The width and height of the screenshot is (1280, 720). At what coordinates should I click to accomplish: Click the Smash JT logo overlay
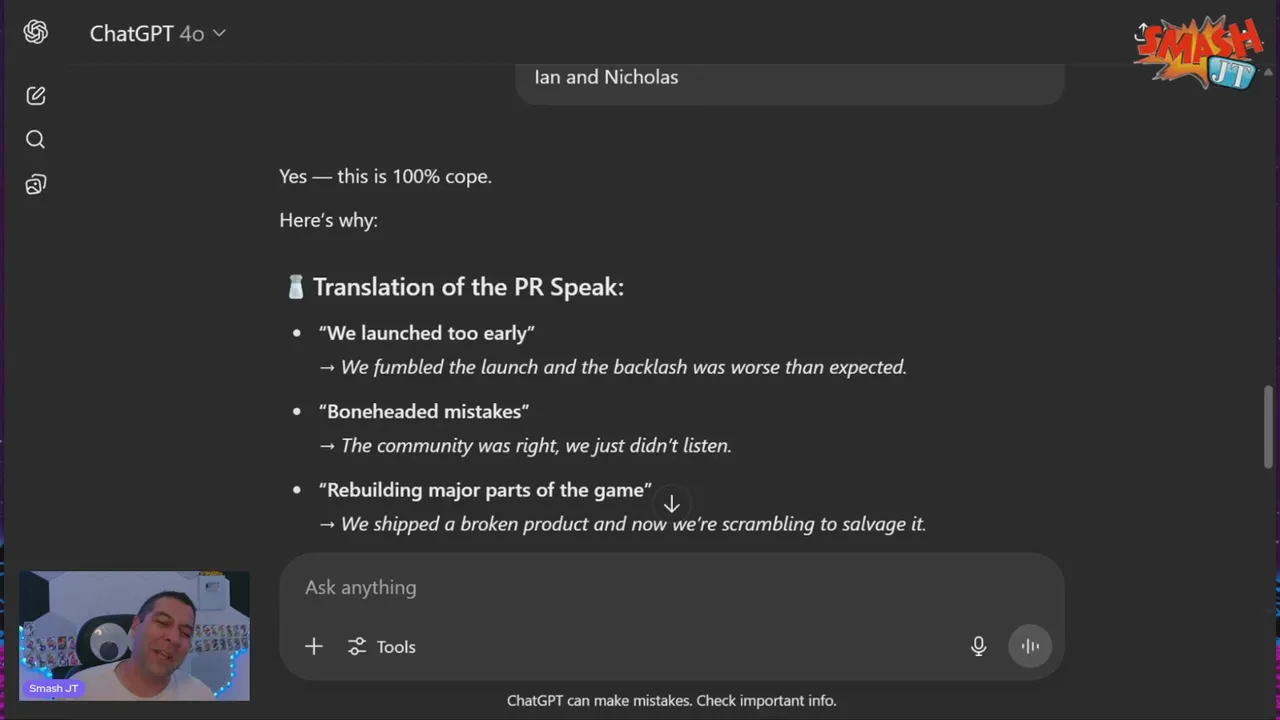(x=1200, y=52)
